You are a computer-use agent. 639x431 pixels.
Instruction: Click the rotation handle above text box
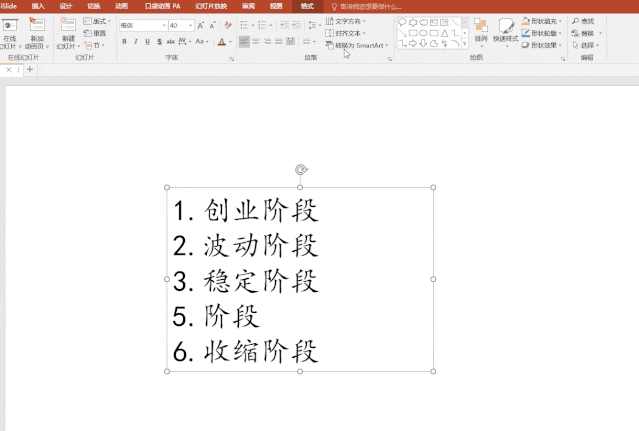pos(301,169)
